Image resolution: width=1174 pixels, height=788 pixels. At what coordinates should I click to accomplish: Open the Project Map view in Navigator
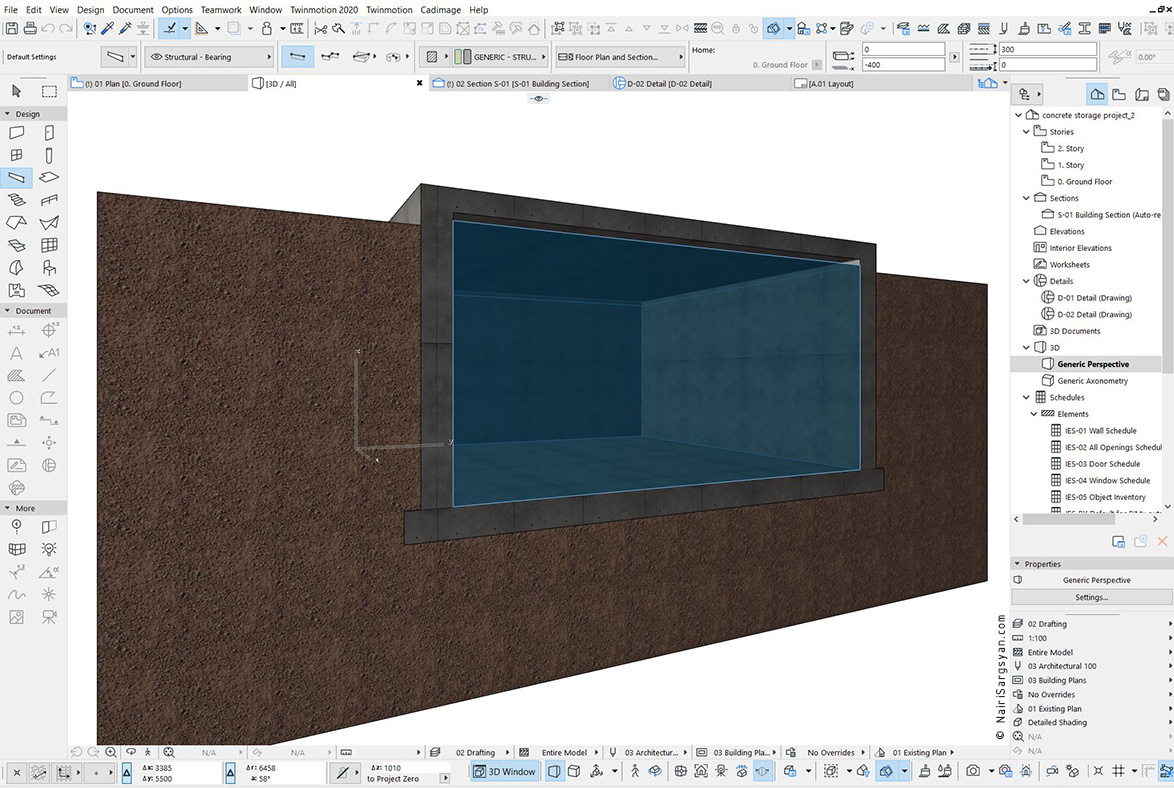1098,94
